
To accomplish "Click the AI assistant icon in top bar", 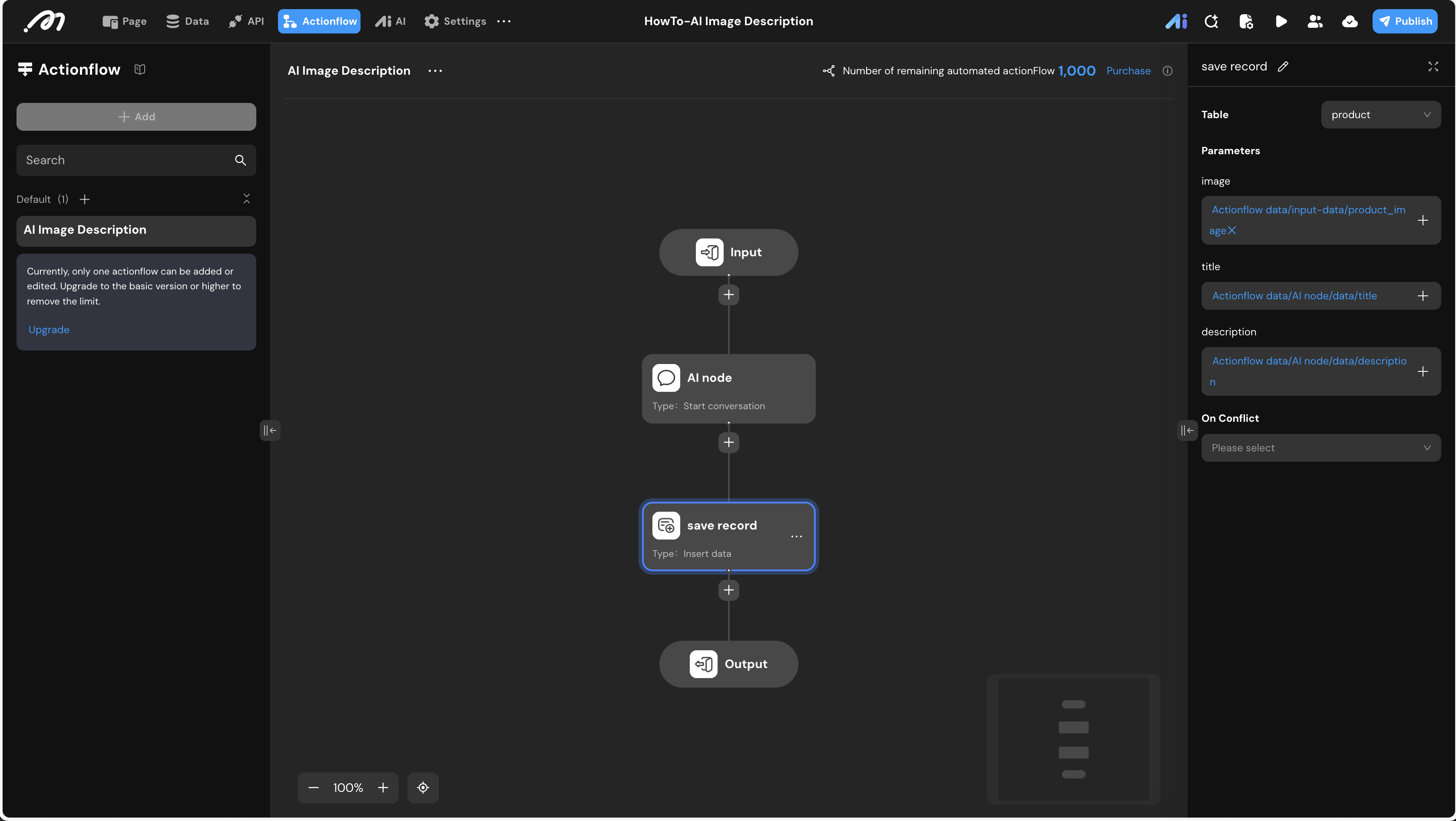I will [1176, 21].
